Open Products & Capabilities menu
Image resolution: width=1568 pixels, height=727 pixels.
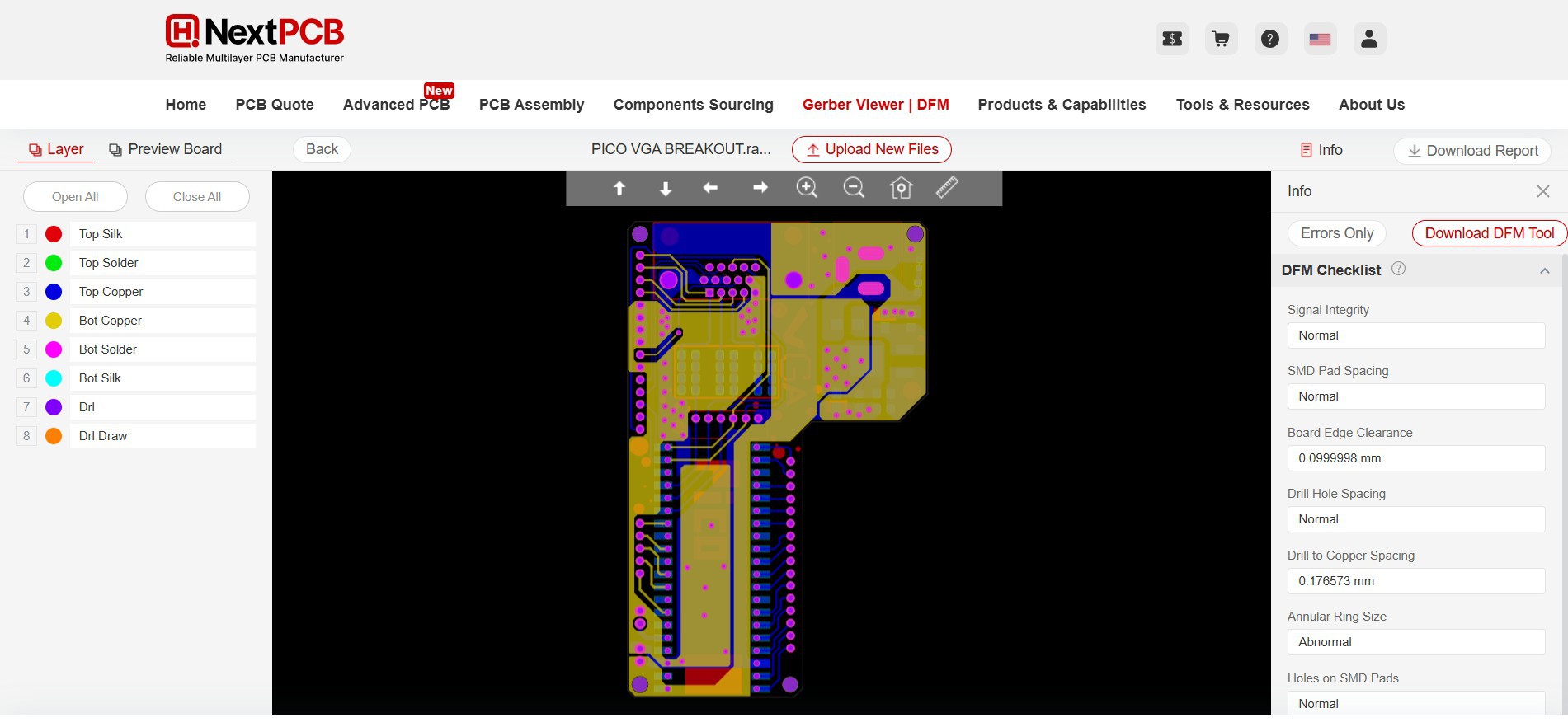[x=1062, y=105]
